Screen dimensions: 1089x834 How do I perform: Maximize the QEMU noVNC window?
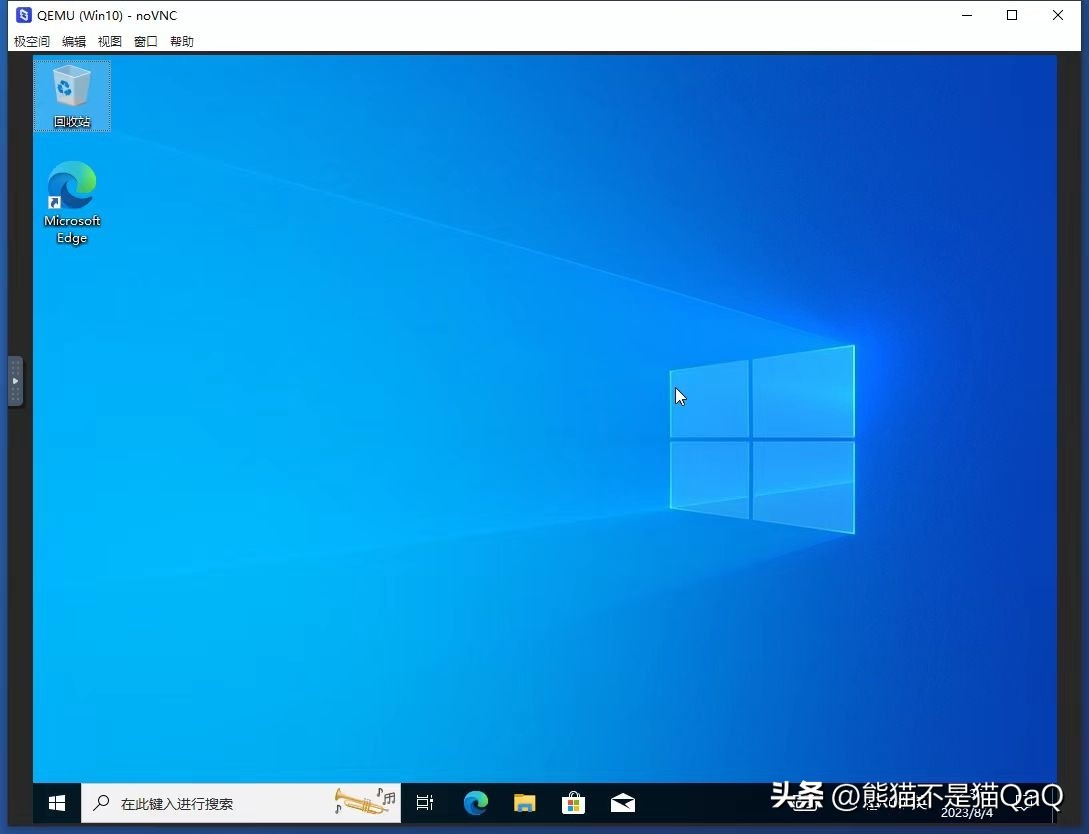point(1012,15)
